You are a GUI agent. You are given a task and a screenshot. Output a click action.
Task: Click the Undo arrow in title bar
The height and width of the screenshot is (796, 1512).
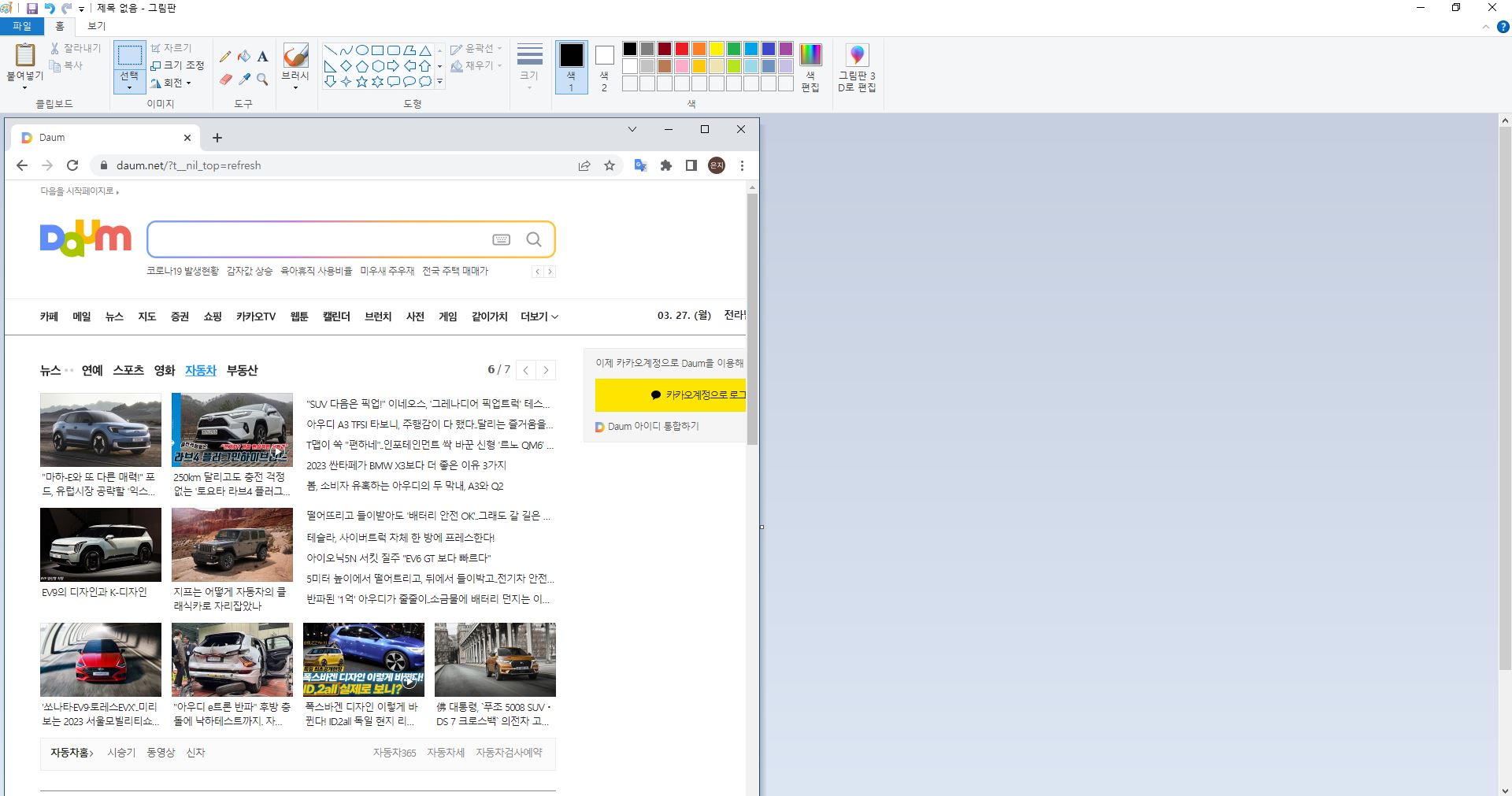point(50,8)
